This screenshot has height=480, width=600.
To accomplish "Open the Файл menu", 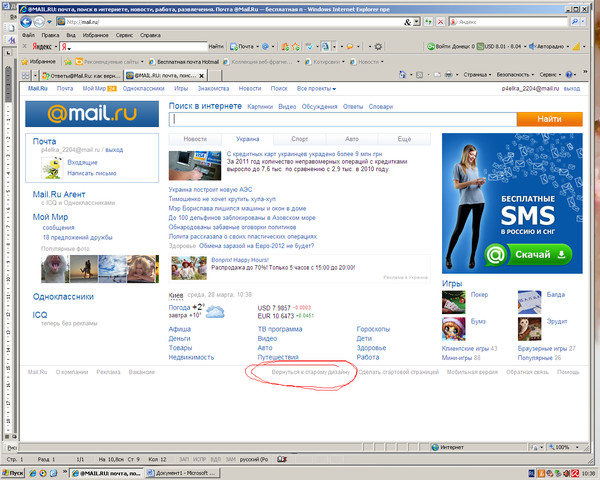I will click(x=28, y=35).
